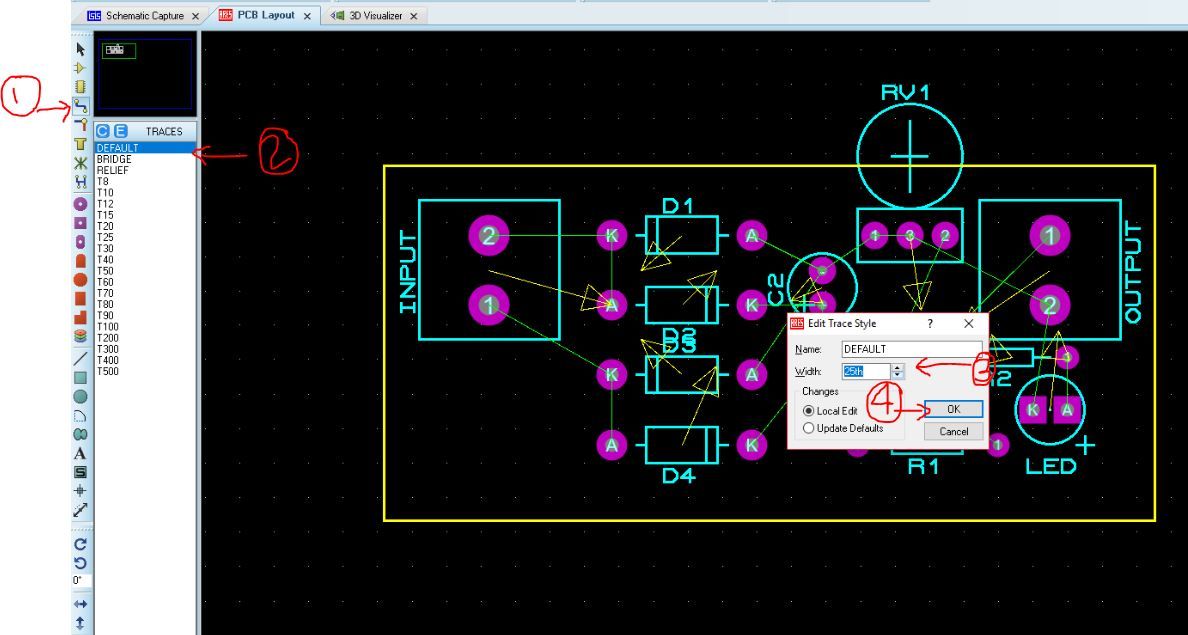Image resolution: width=1188 pixels, height=635 pixels.
Task: Click pad 2 of the INPUT connector
Action: click(489, 236)
